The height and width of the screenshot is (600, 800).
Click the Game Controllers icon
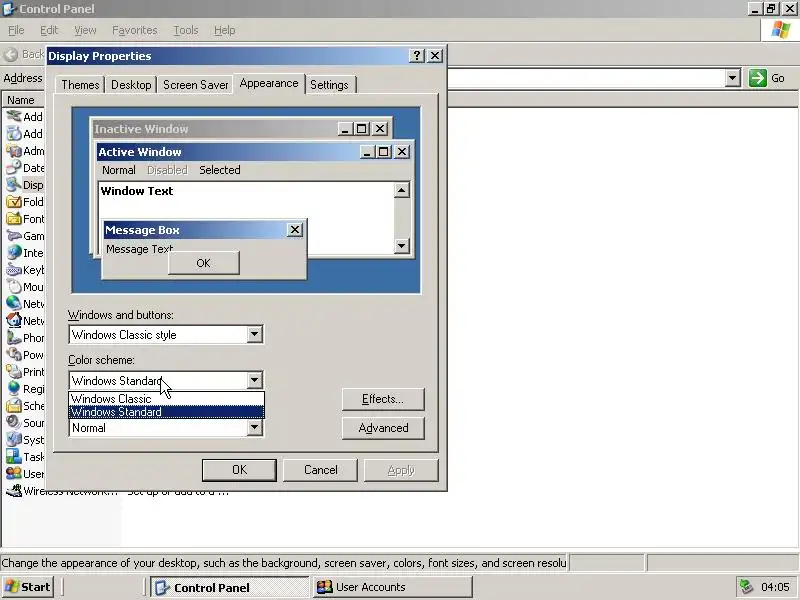click(14, 236)
